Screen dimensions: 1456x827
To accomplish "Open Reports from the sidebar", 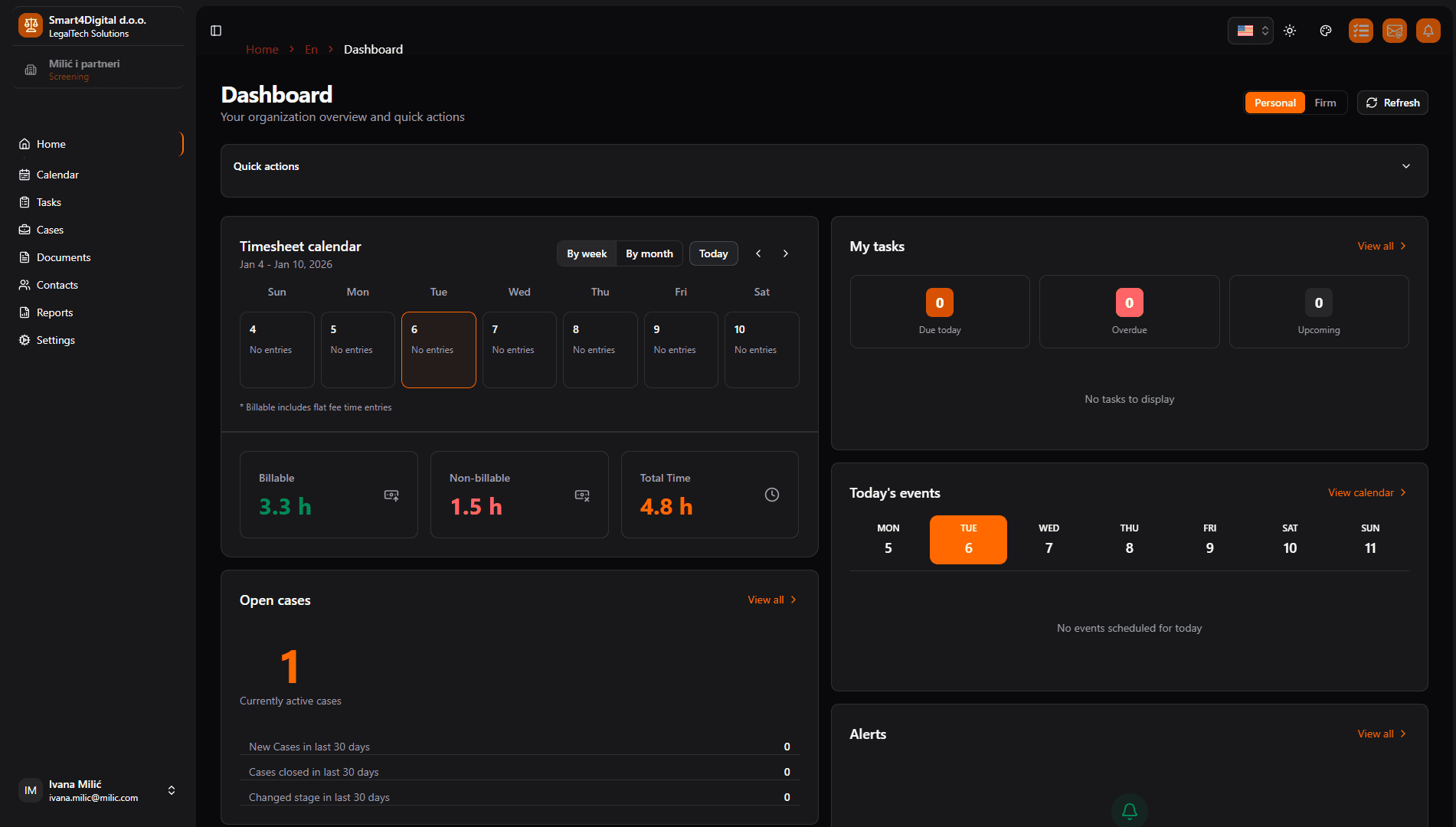I will [x=54, y=312].
